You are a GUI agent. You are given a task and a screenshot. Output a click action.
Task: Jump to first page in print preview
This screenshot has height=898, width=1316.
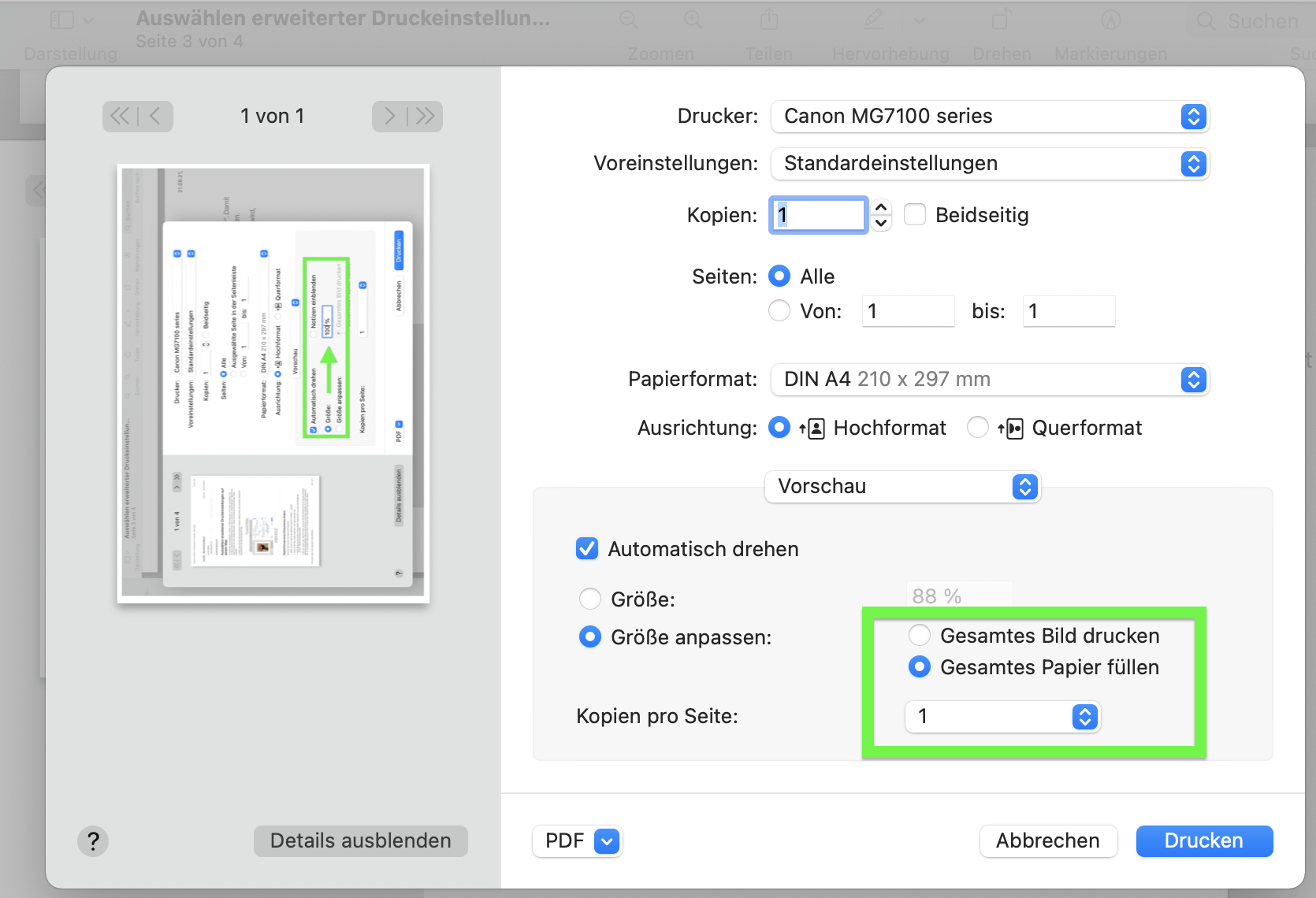pos(120,117)
